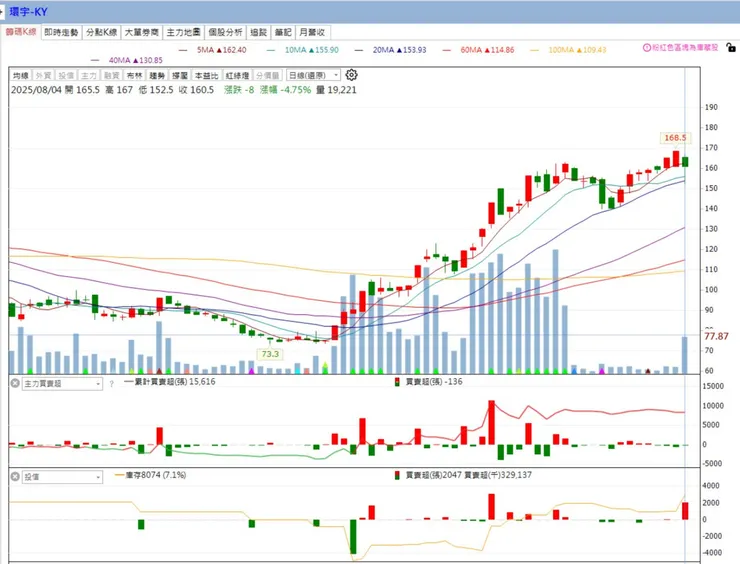Click the 40MA legend entry
740x564 pixels.
pyautogui.click(x=127, y=60)
